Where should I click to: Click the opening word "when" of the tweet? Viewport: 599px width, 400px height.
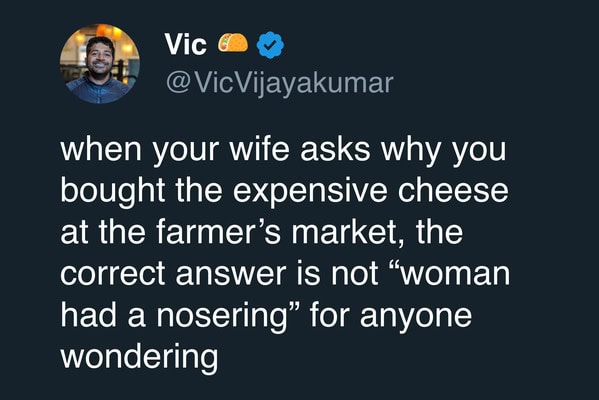(101, 149)
